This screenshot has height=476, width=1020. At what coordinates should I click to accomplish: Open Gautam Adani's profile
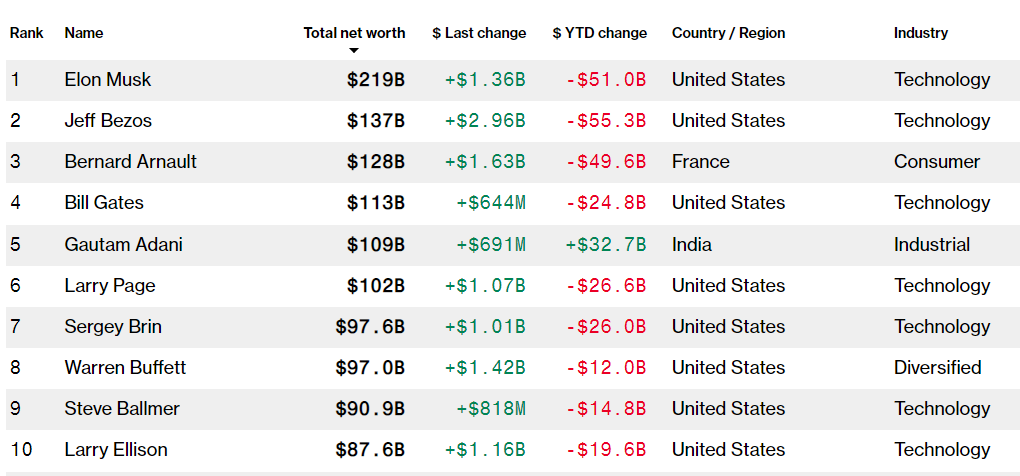[123, 245]
